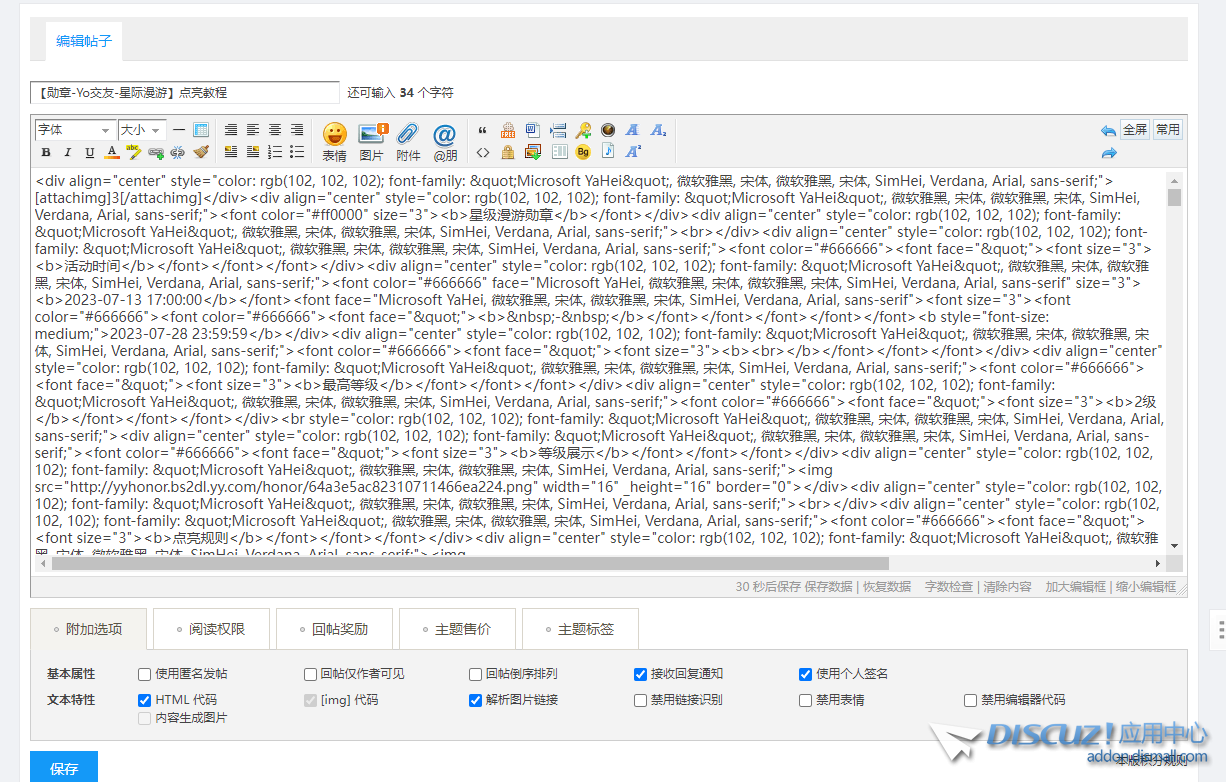
Task: Click the undo arrow icon
Action: click(1108, 128)
